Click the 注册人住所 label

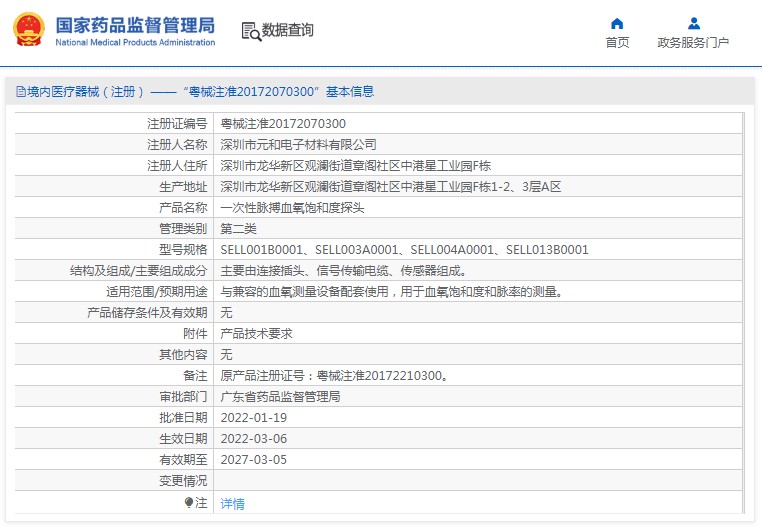[177, 166]
